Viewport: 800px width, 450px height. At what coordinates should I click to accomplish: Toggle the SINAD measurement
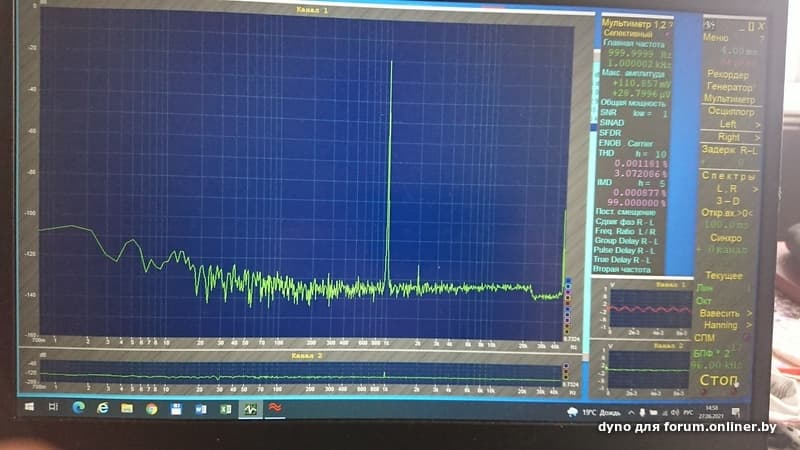click(x=612, y=123)
